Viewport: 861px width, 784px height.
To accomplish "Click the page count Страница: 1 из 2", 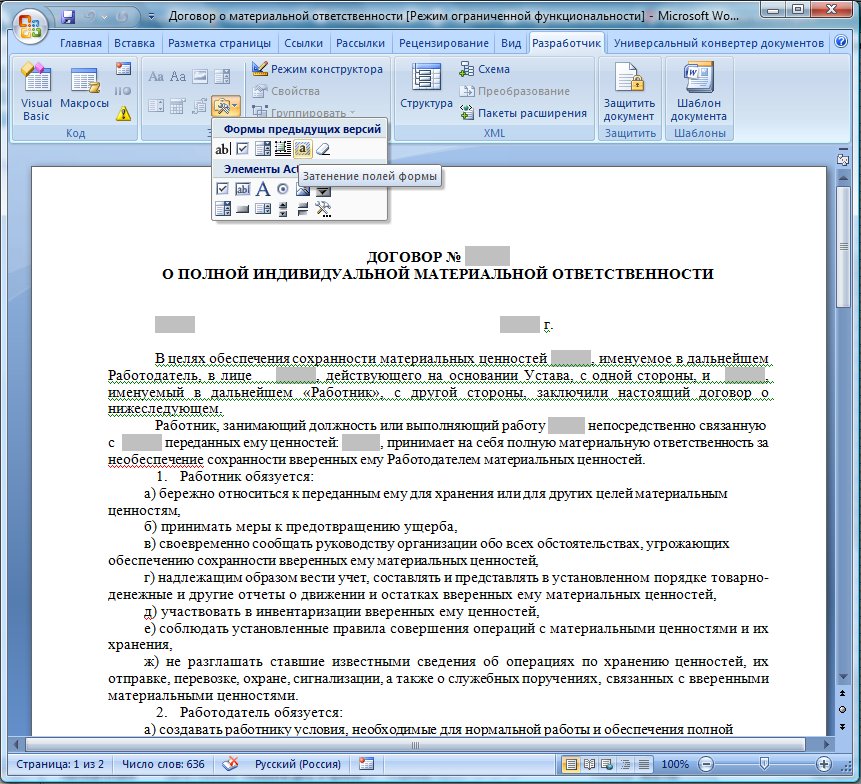I will pyautogui.click(x=60, y=764).
